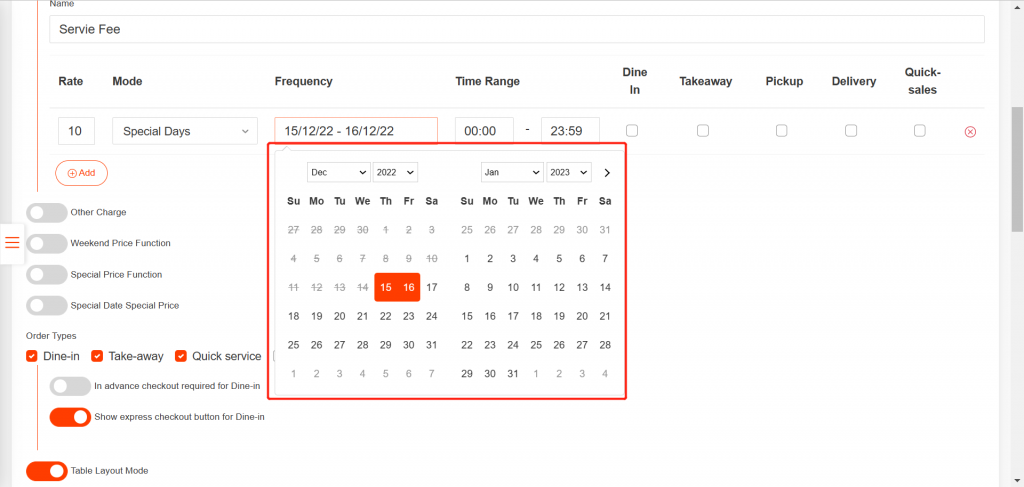Enable the Takeaway checkbox
The image size is (1024, 487).
(703, 131)
